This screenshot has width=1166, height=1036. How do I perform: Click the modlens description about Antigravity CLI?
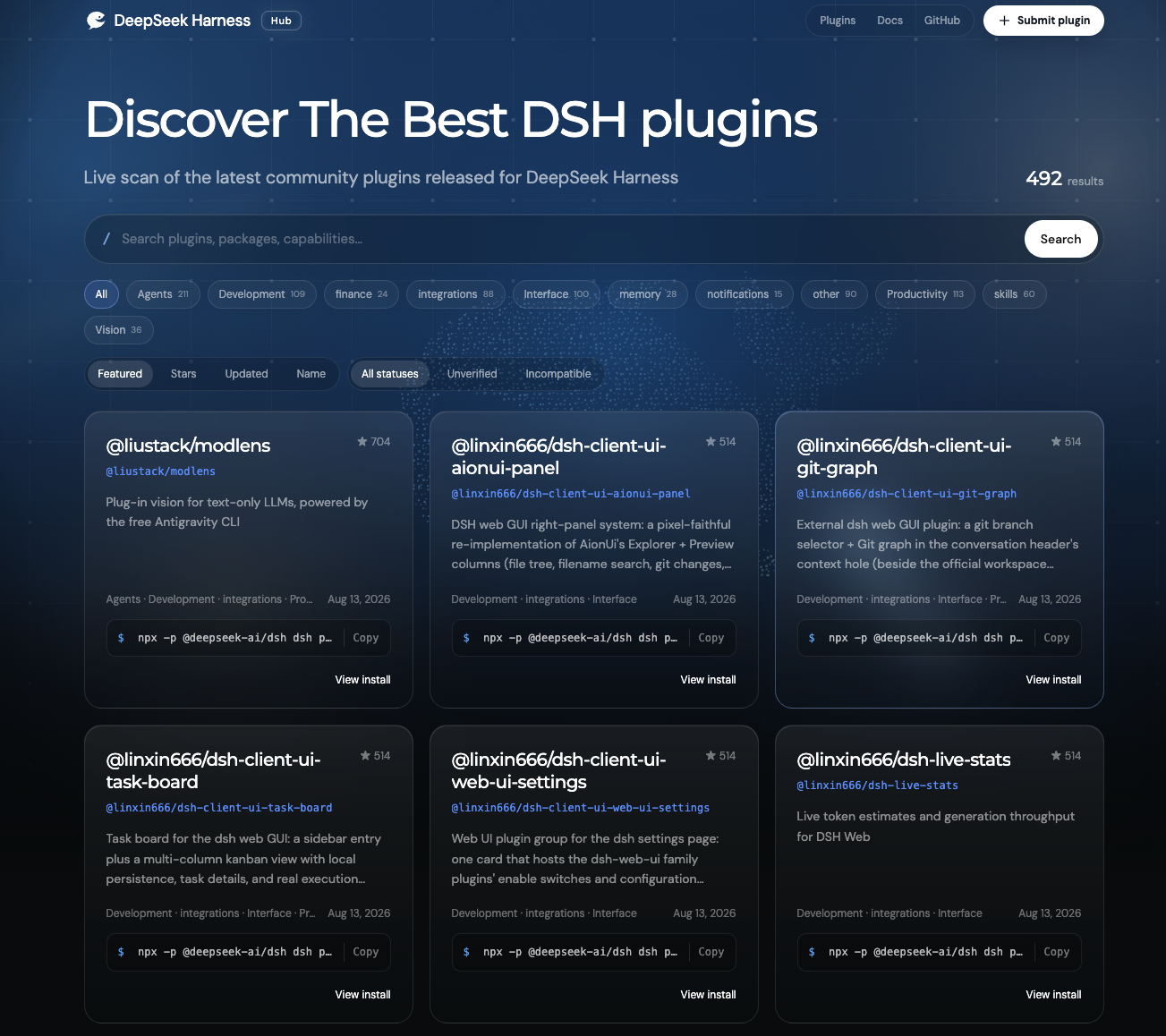237,512
